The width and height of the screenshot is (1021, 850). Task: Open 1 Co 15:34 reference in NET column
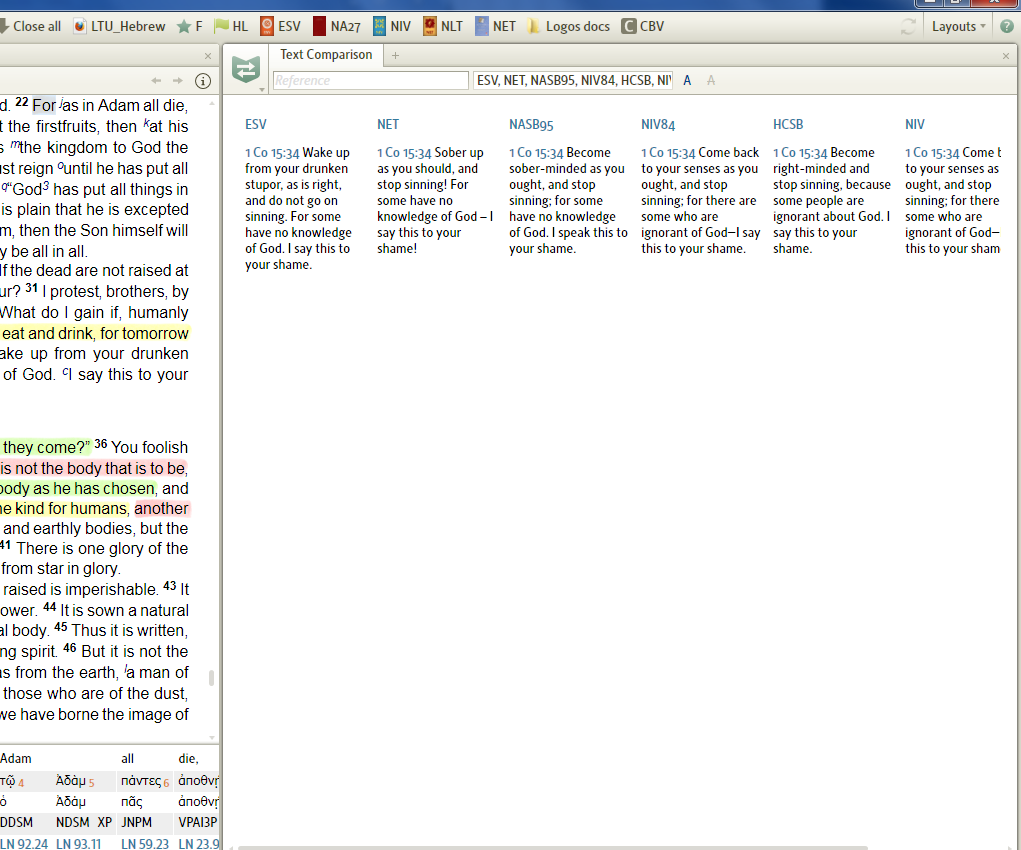click(404, 153)
